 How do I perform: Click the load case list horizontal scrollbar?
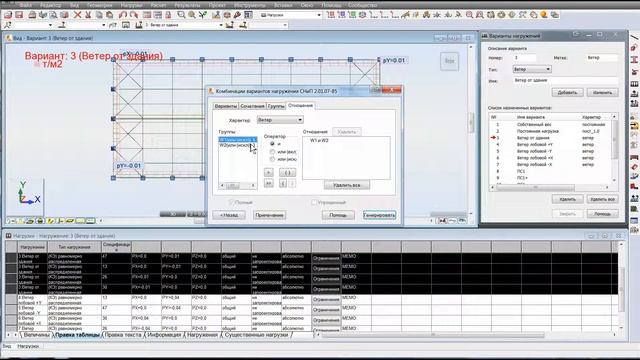(550, 187)
